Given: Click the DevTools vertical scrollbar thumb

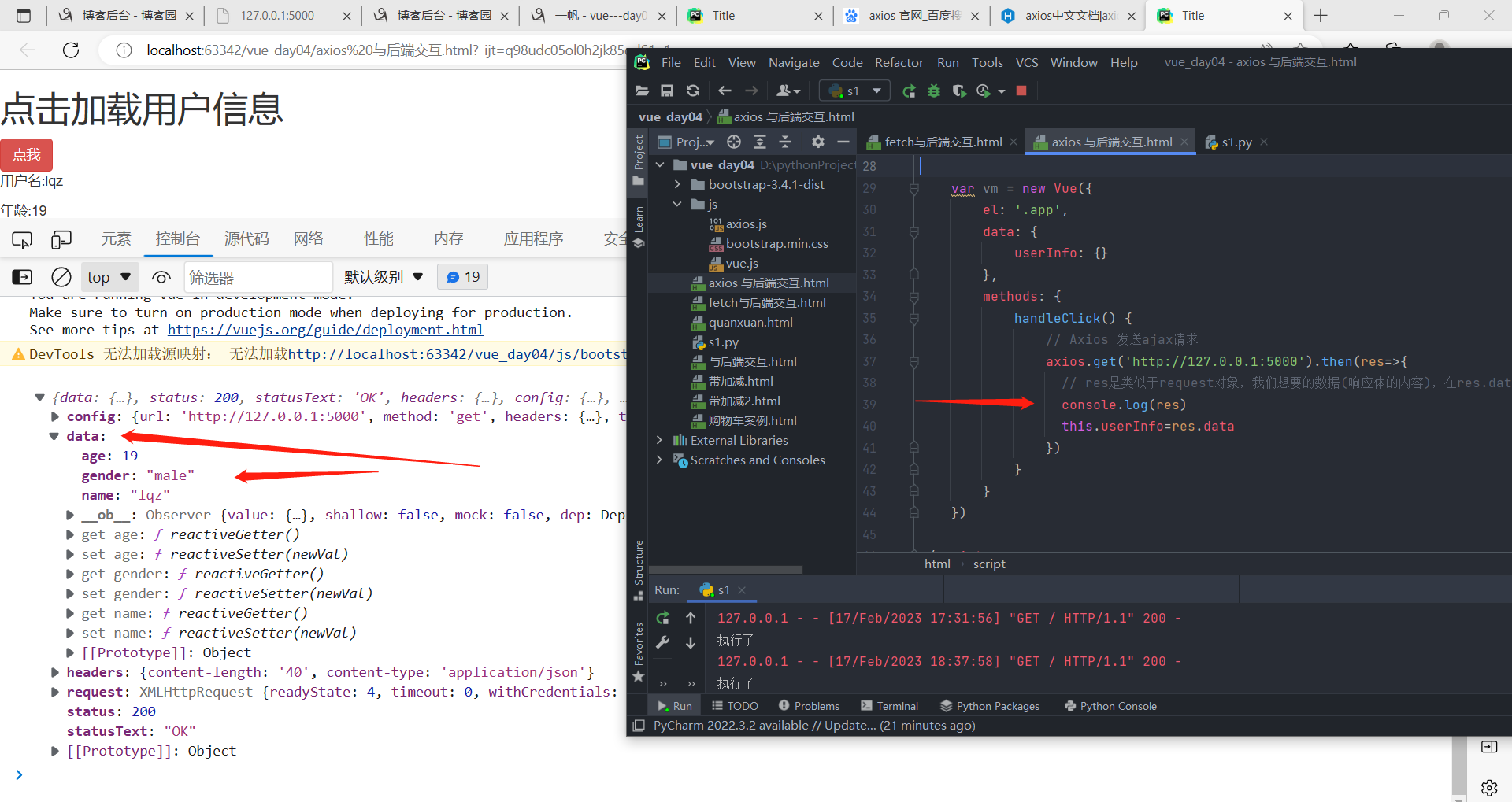Looking at the screenshot, I should pos(1458,765).
